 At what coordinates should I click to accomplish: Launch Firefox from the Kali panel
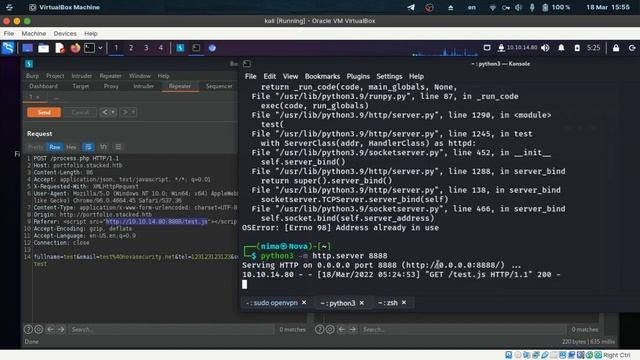pos(75,48)
